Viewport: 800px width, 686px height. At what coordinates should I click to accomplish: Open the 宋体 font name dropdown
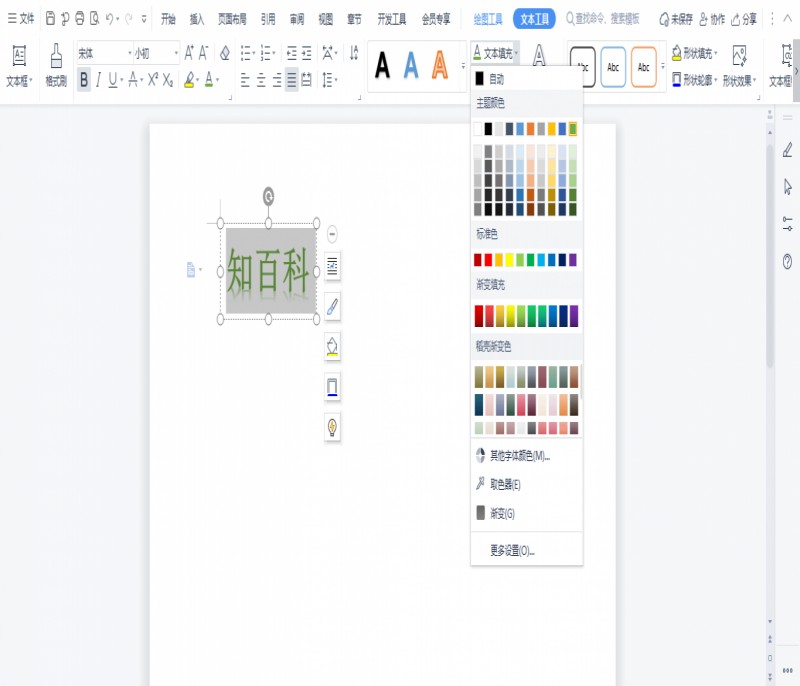pos(130,53)
